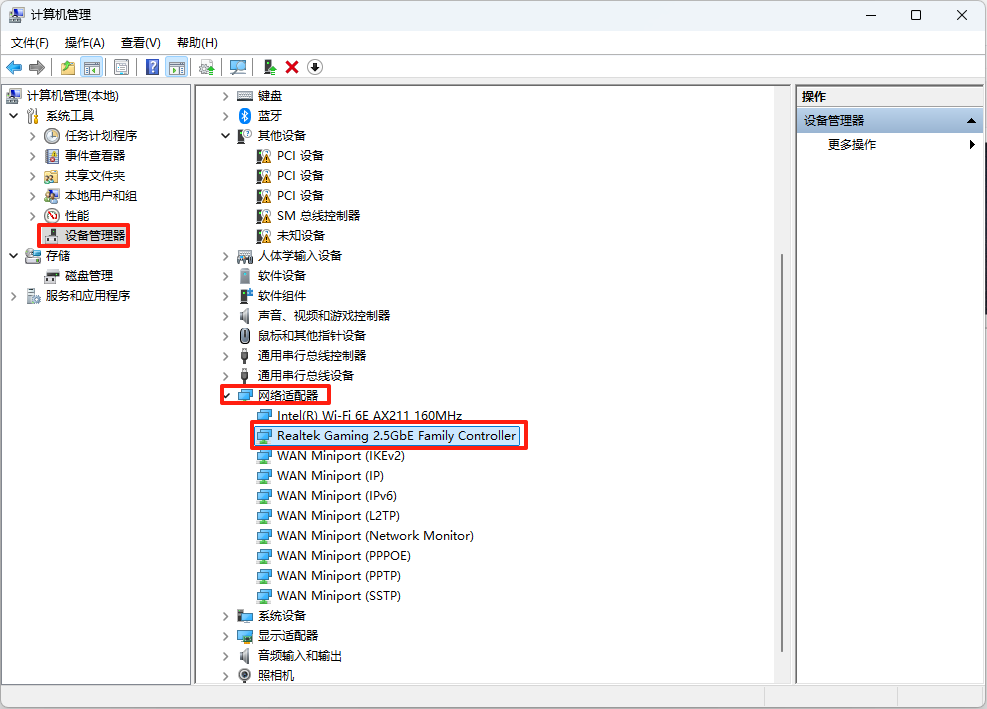Screen dimensions: 987x709
Task: Open the 操作(A) menu
Action: point(84,43)
